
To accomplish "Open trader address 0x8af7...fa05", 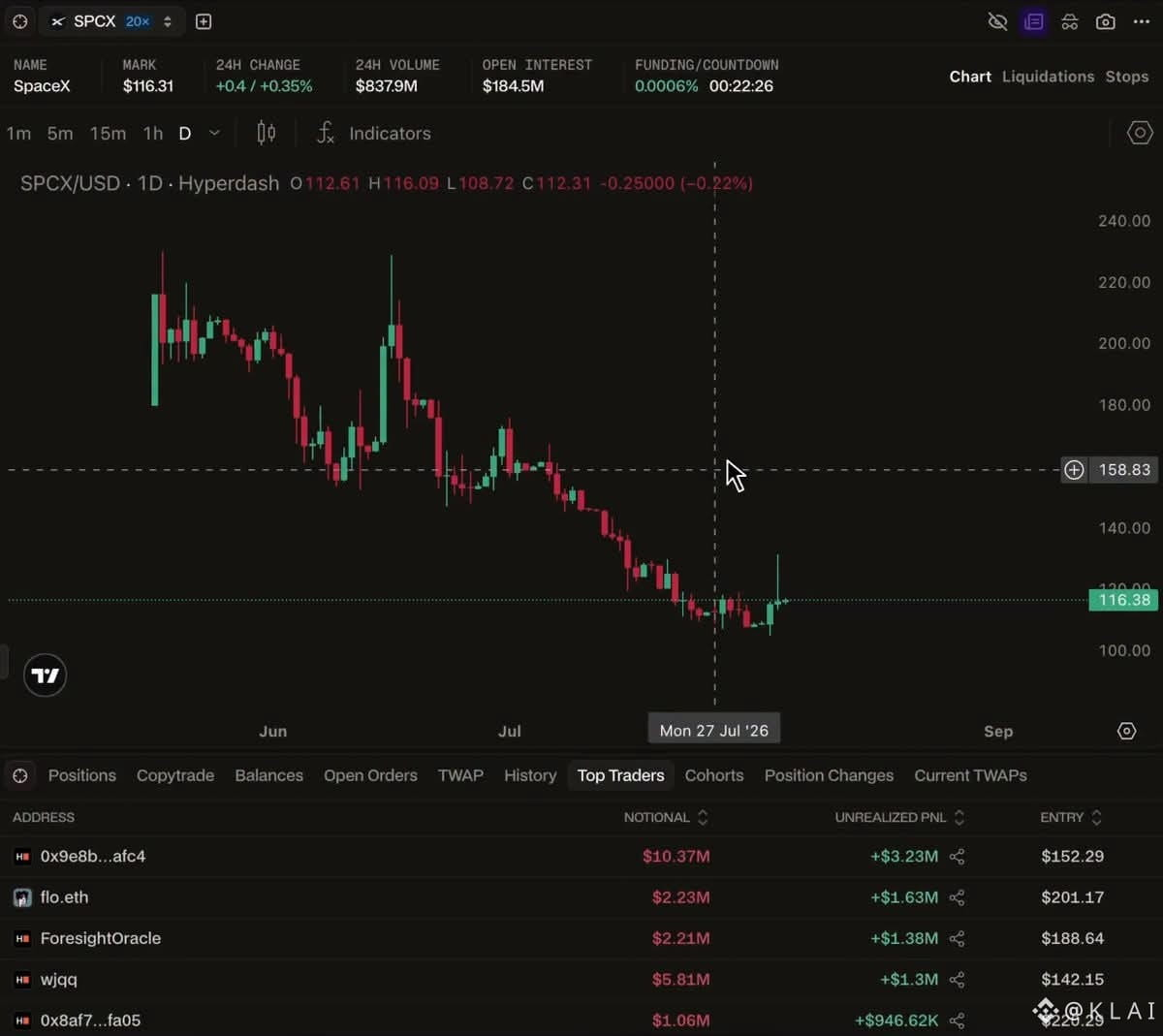I will click(90, 1020).
